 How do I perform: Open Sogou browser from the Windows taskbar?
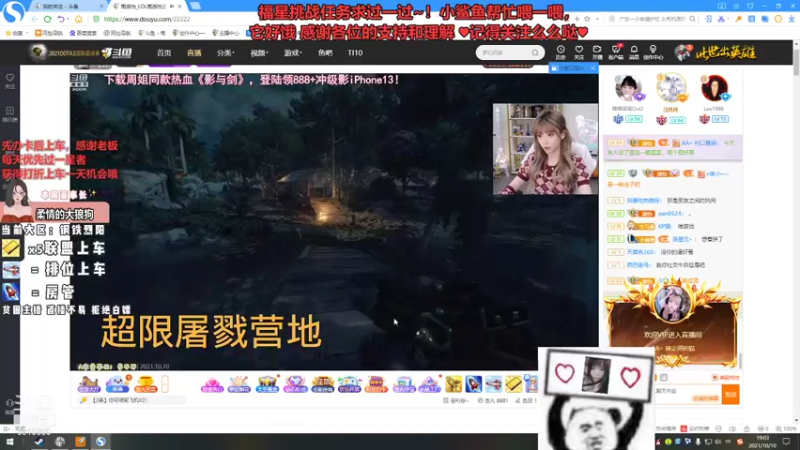pyautogui.click(x=101, y=441)
